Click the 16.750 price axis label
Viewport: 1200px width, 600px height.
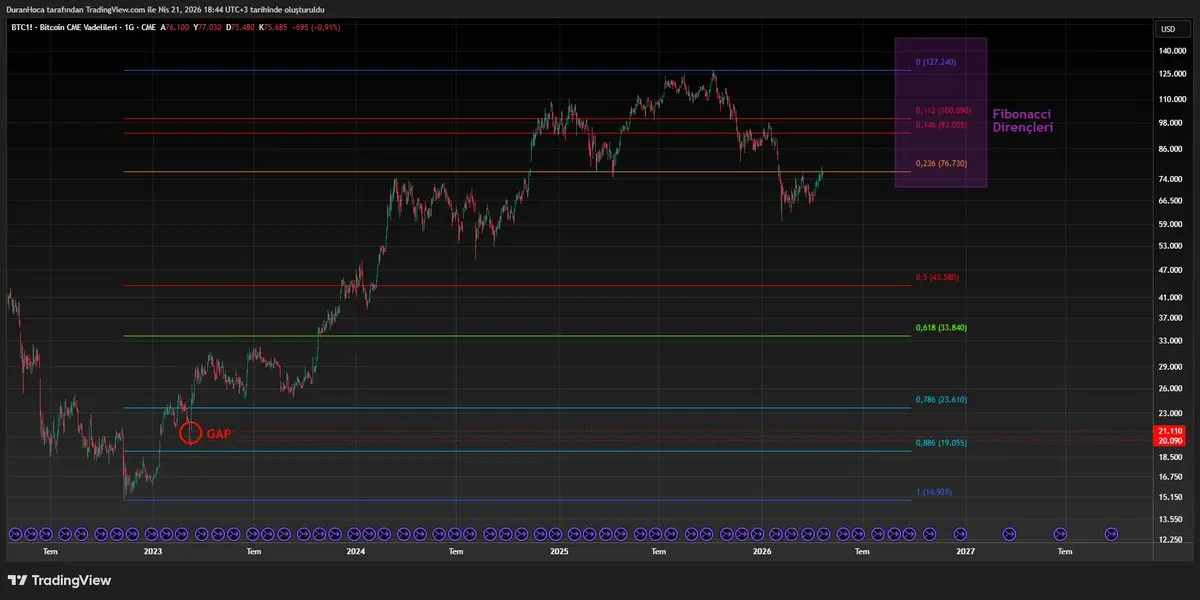click(x=1170, y=476)
